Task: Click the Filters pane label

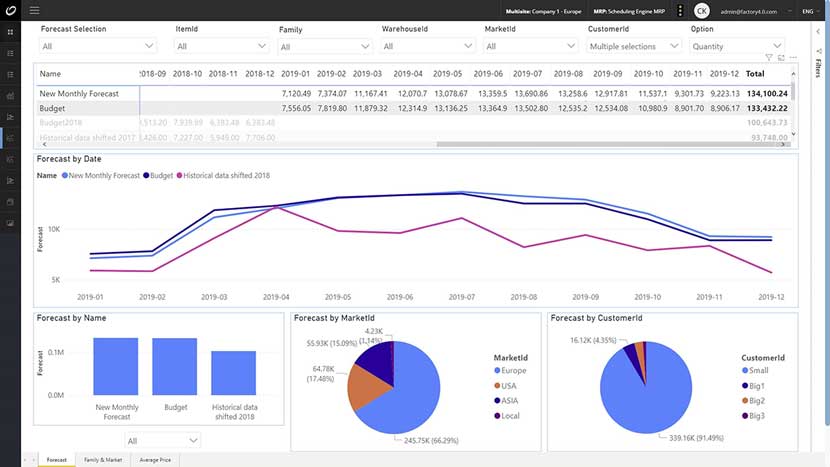Action: coord(818,68)
